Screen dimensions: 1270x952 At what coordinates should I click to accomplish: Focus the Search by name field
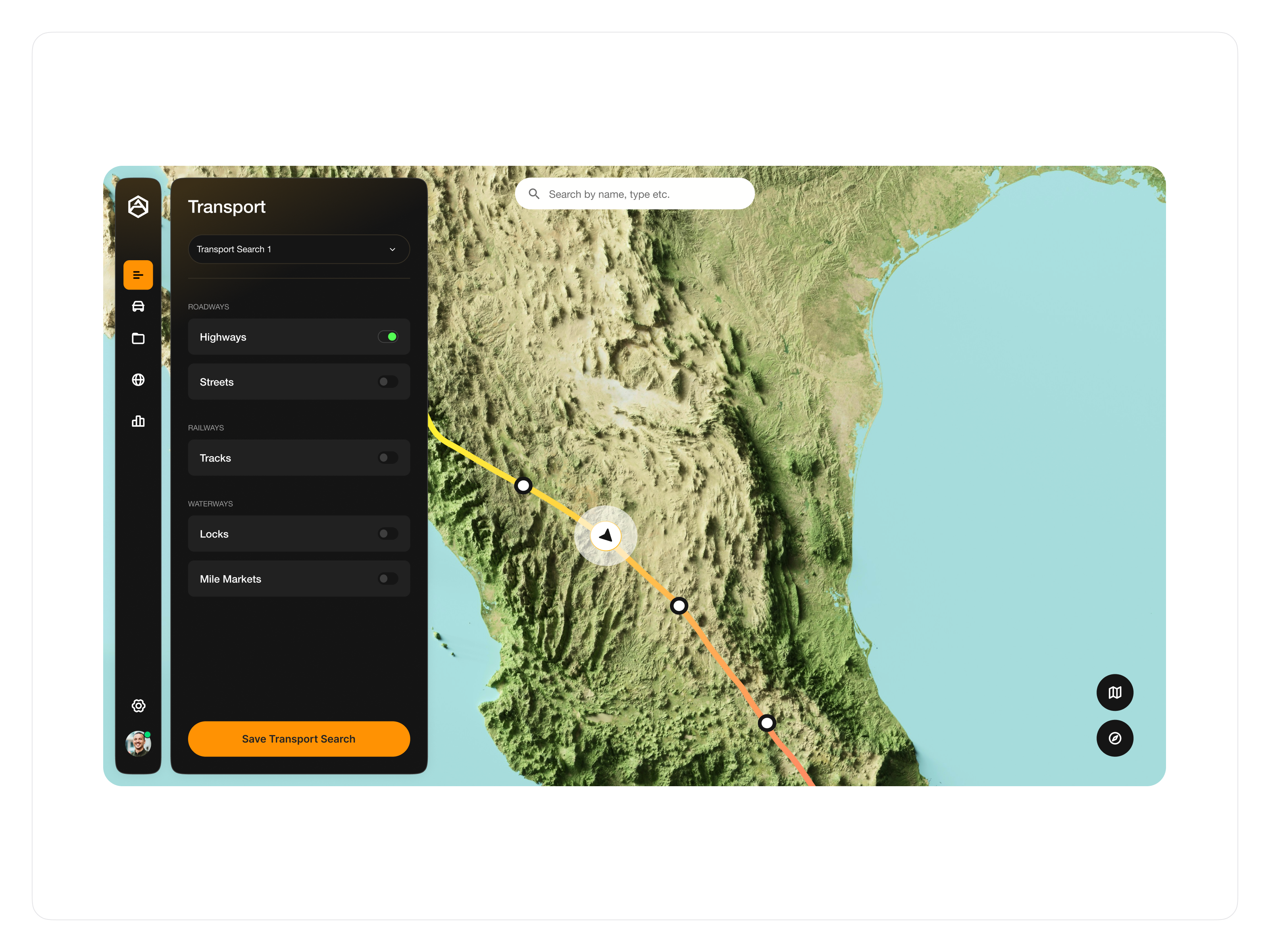point(643,194)
